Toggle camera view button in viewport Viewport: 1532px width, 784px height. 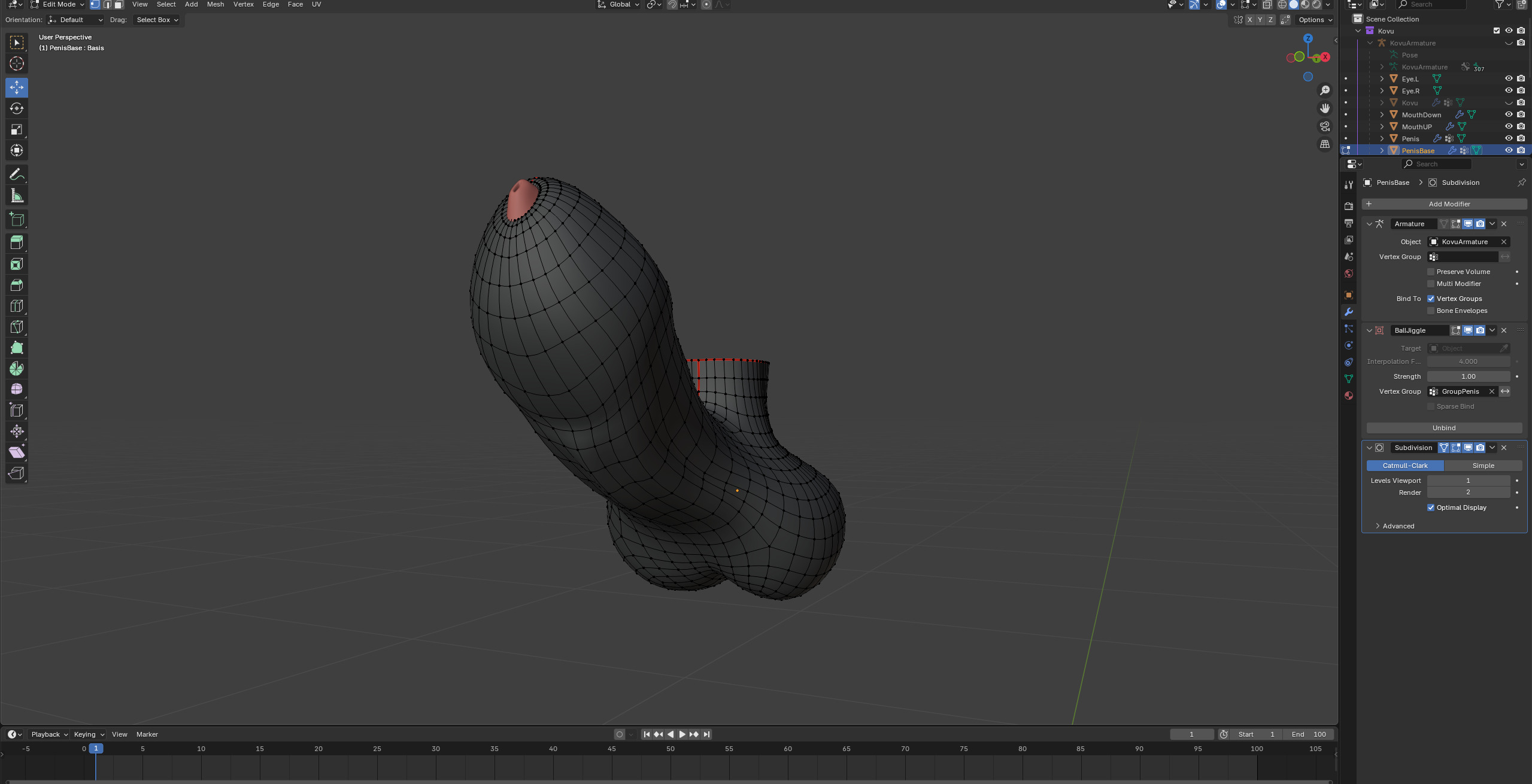tap(1325, 126)
